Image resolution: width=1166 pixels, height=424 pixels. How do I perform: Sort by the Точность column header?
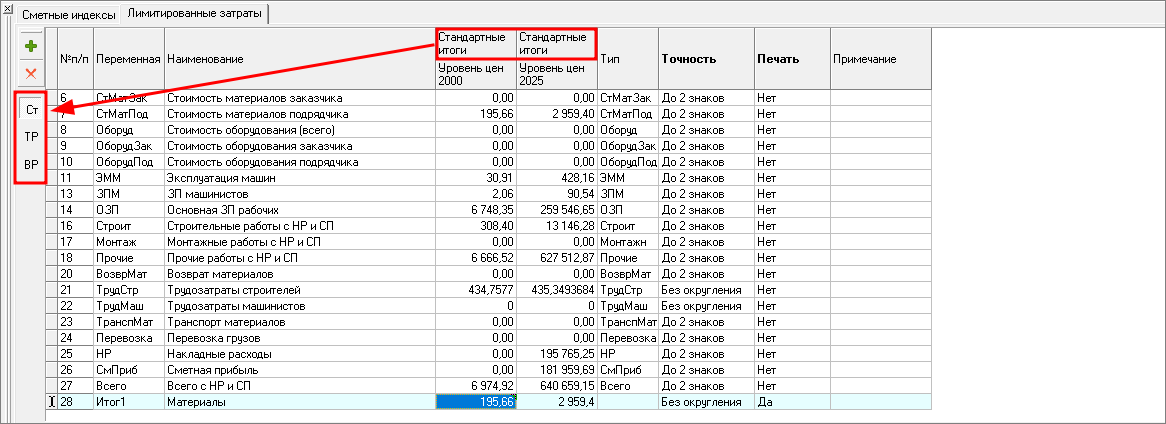705,59
